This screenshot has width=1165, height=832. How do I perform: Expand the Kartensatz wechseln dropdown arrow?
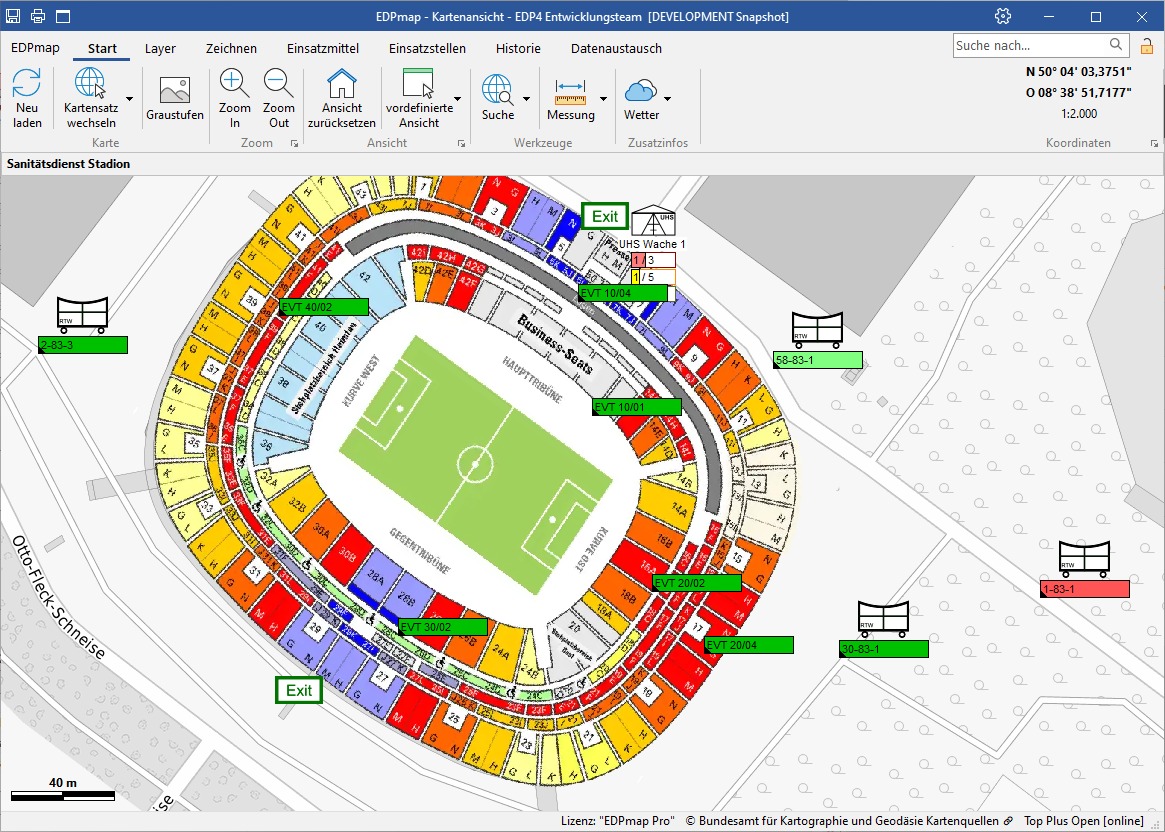(x=129, y=99)
